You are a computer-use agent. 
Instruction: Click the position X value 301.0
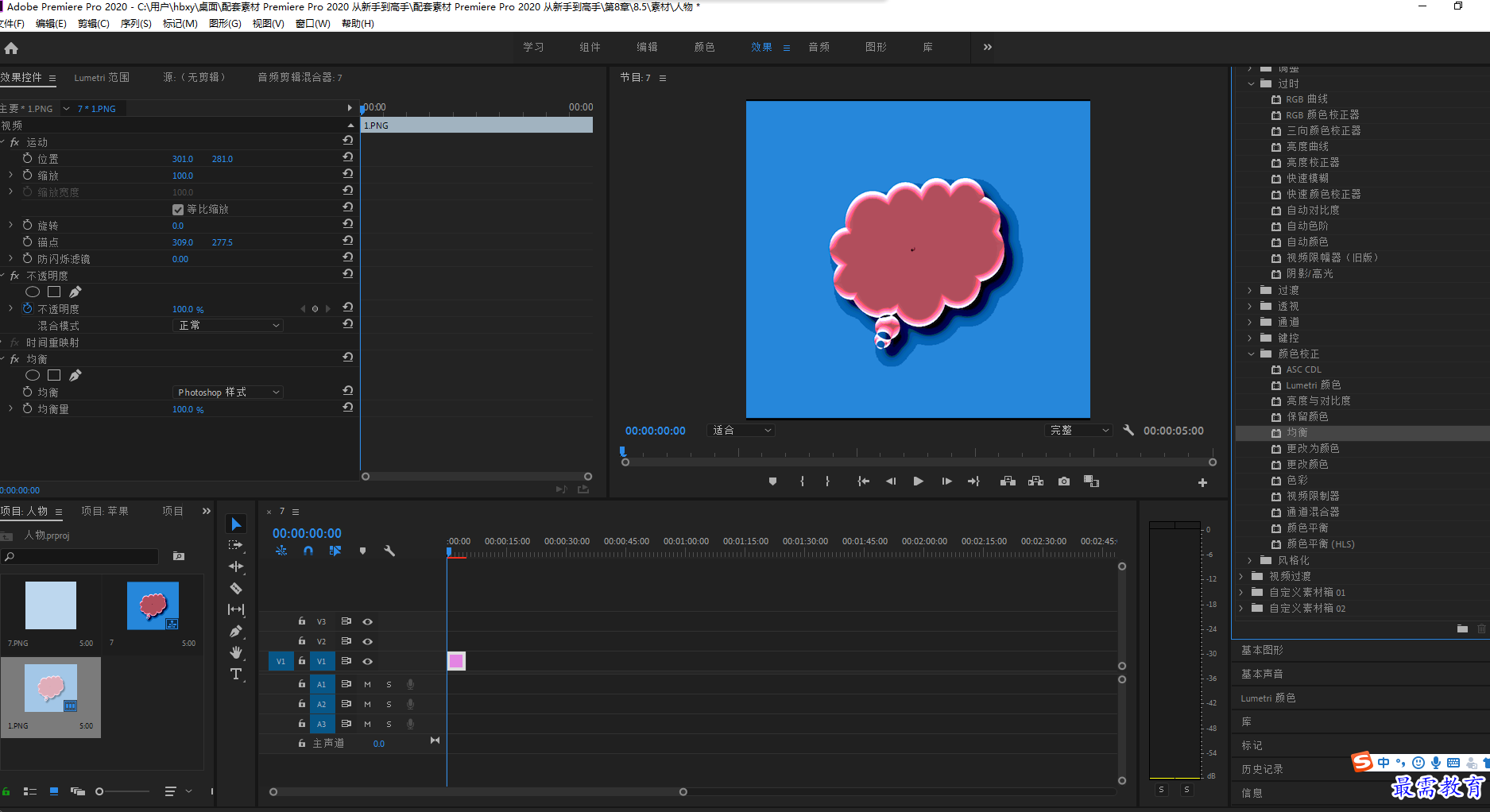pos(183,159)
